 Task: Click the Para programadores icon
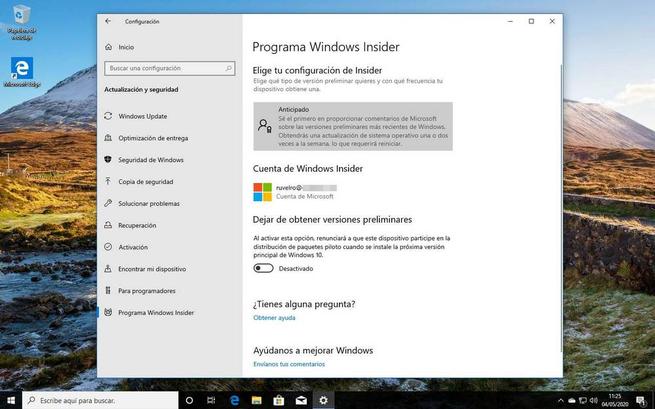click(108, 290)
